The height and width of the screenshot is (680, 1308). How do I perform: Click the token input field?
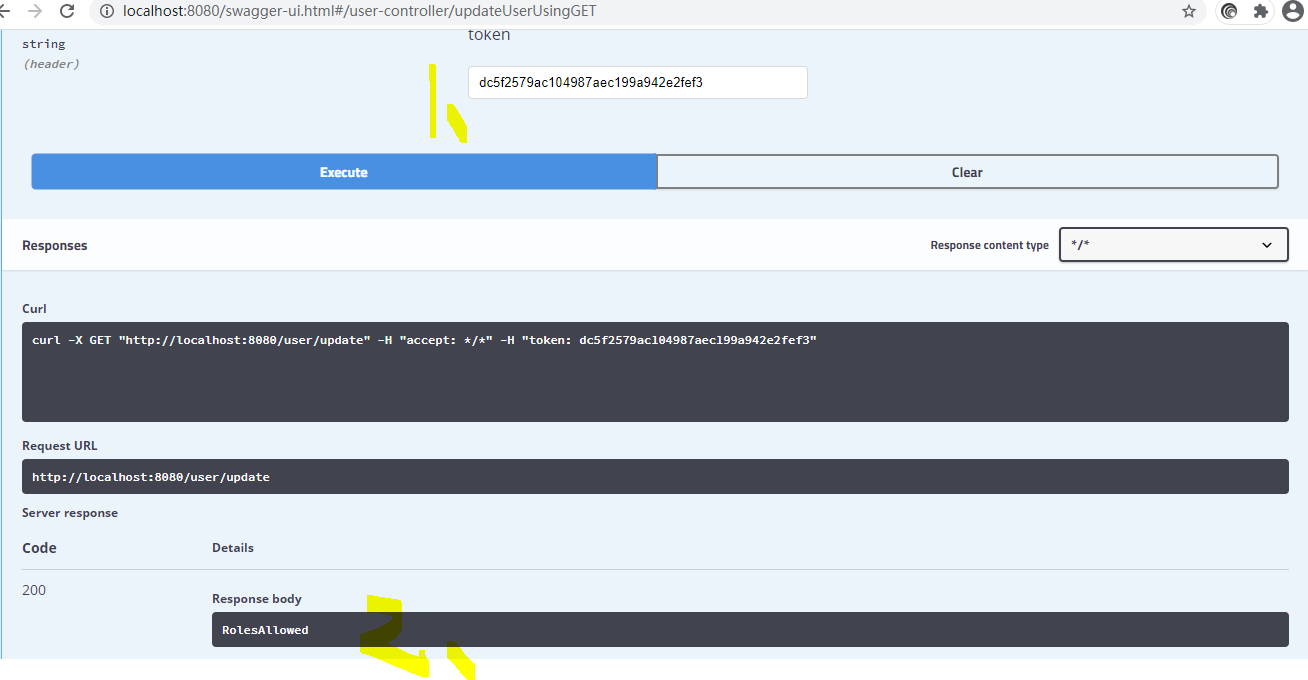pos(638,82)
